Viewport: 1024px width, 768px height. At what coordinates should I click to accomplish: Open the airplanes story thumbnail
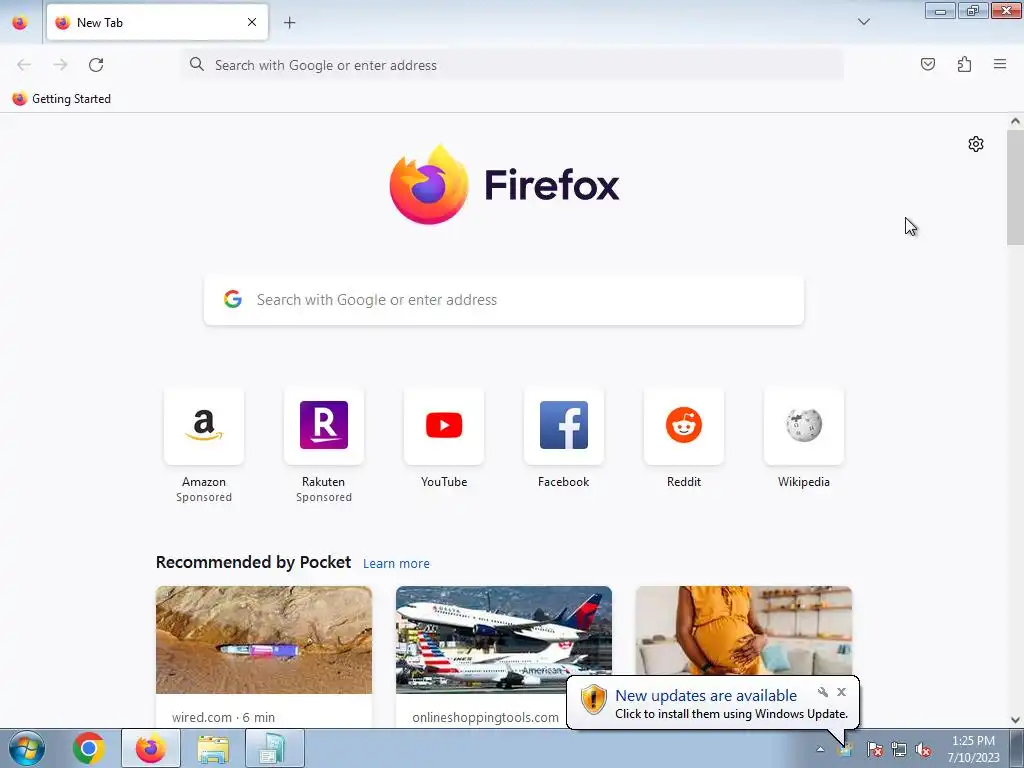tap(504, 640)
